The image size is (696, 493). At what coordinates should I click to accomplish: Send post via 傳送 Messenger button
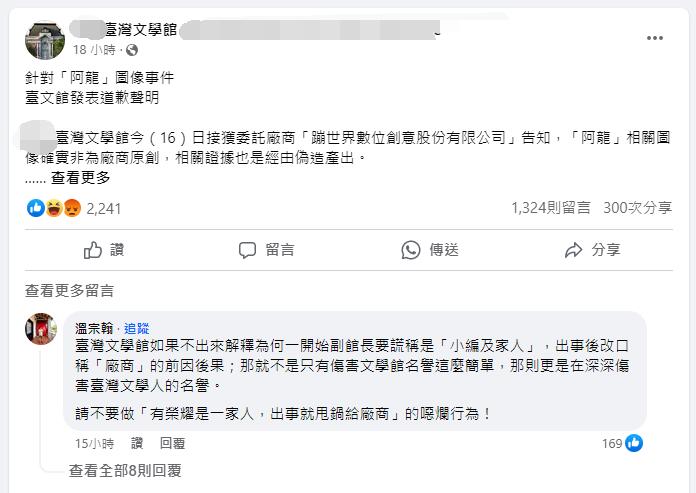pos(429,249)
